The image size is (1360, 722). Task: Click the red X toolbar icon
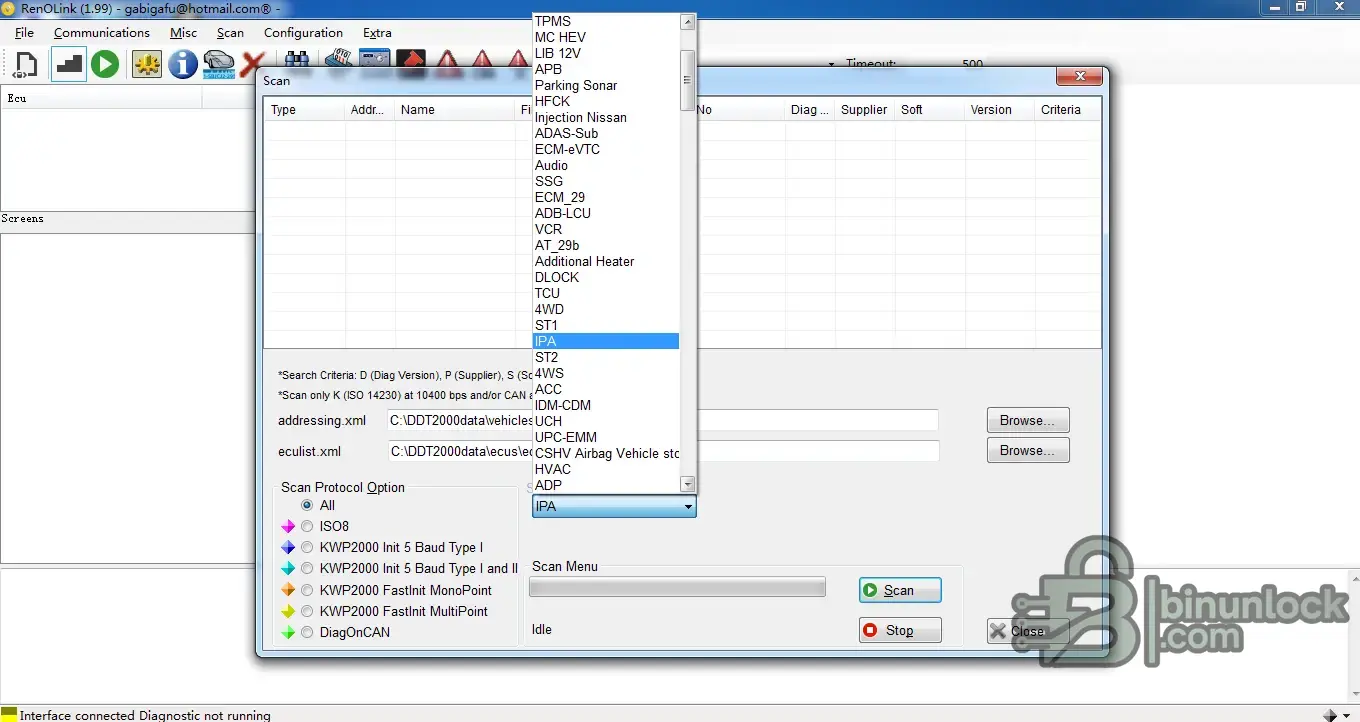point(252,65)
